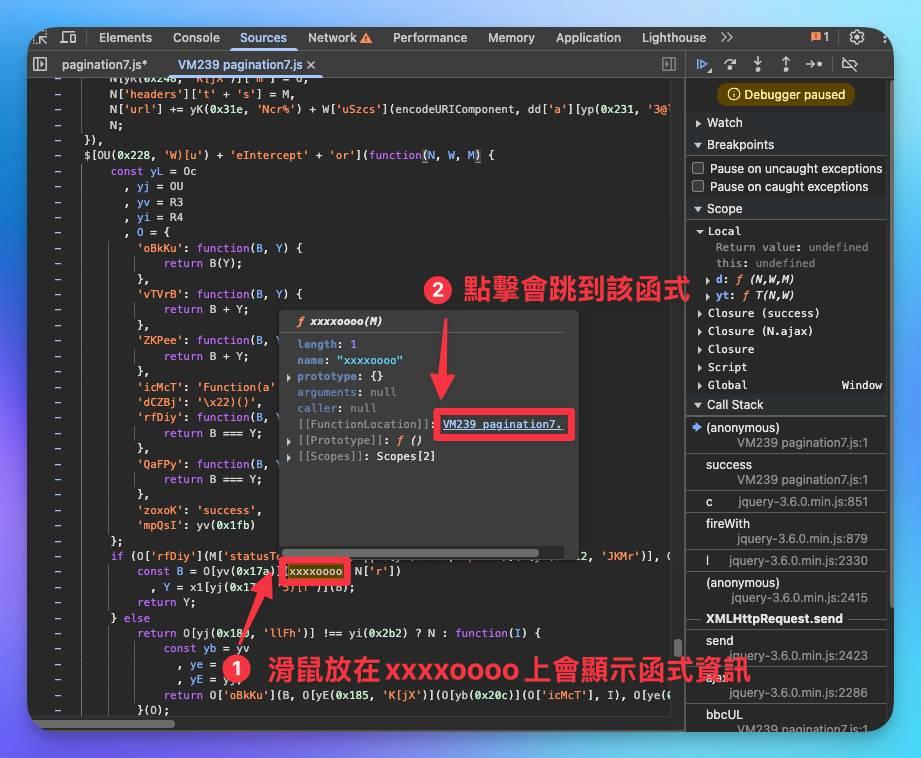Resume script execution

[x=702, y=65]
